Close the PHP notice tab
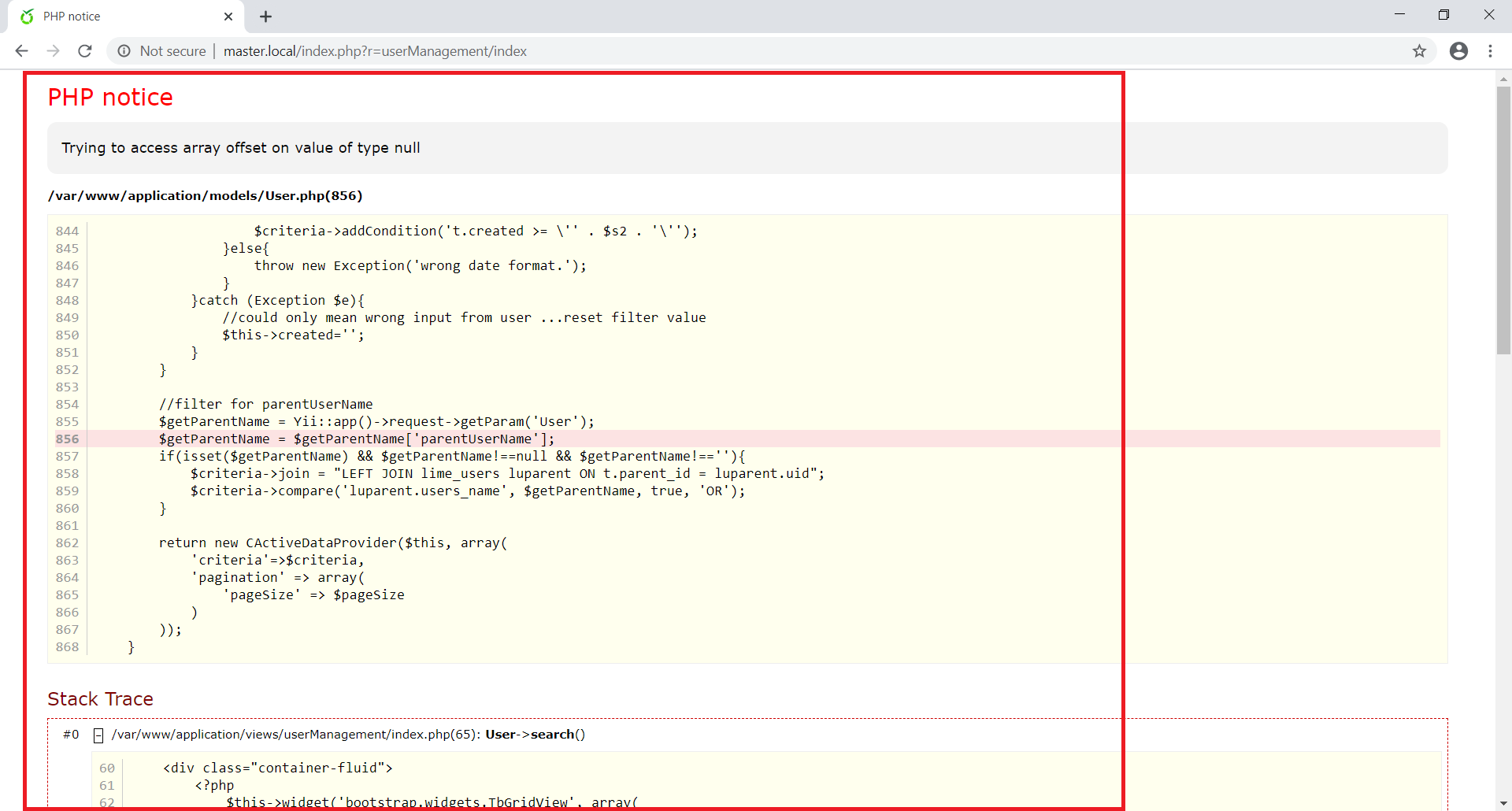The image size is (1512, 811). pyautogui.click(x=228, y=17)
